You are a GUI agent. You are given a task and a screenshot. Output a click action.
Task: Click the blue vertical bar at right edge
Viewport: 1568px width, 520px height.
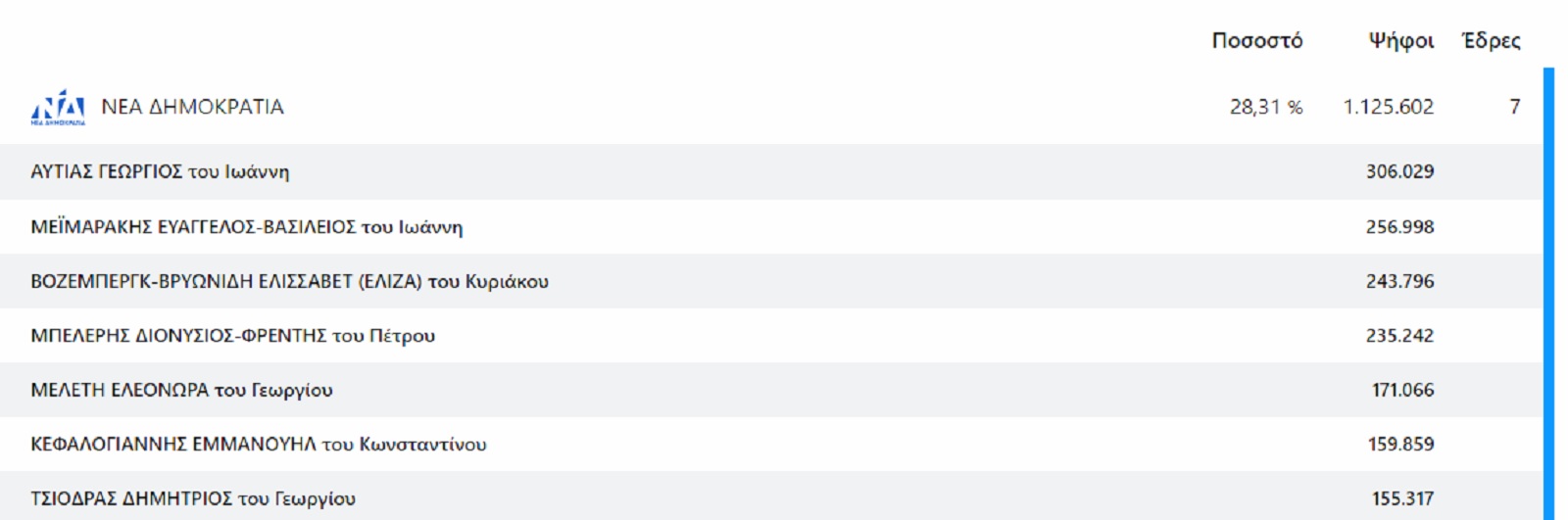click(x=1548, y=294)
